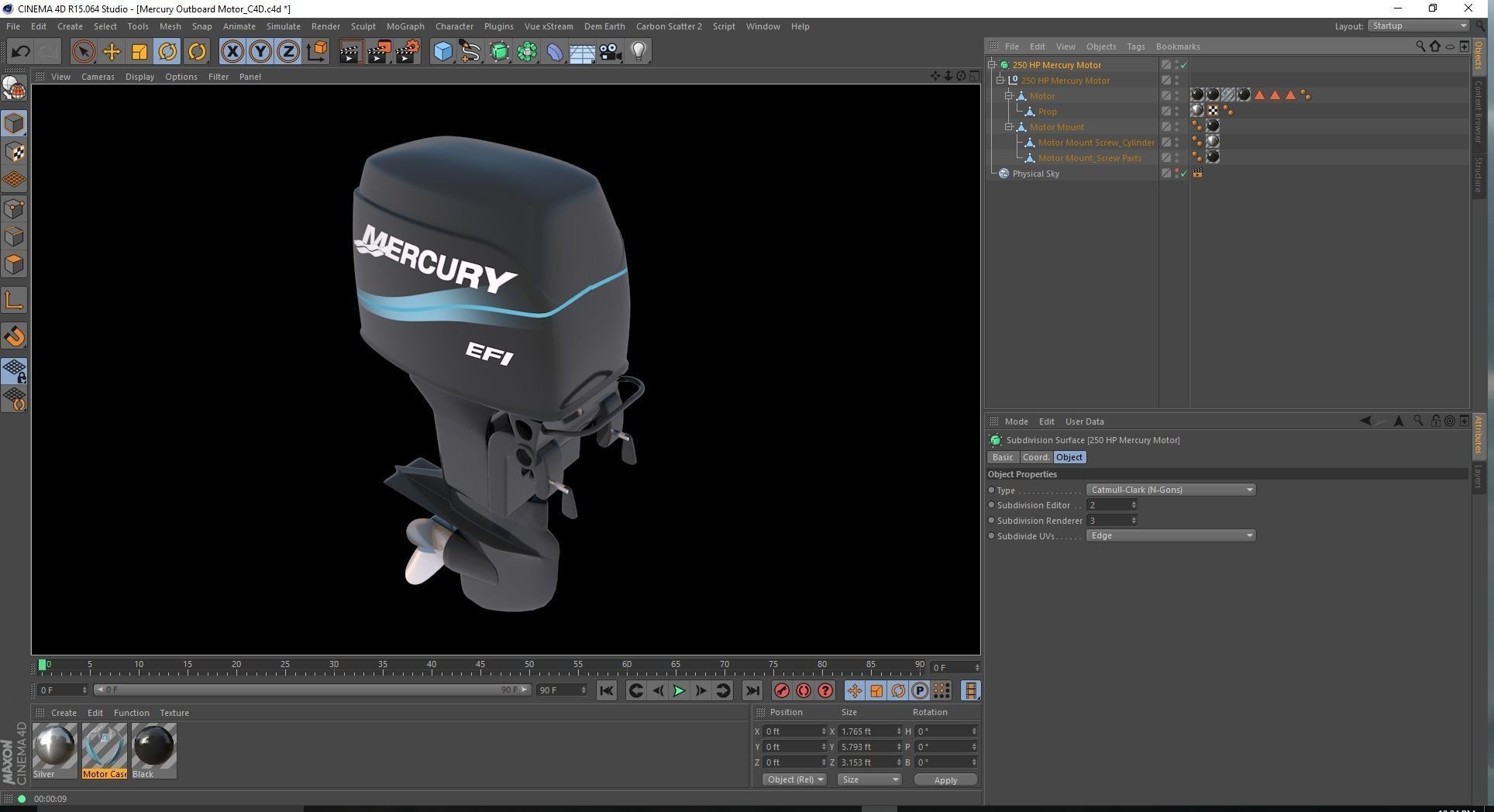Viewport: 1494px width, 812px height.
Task: Open the Render menu
Action: point(325,26)
